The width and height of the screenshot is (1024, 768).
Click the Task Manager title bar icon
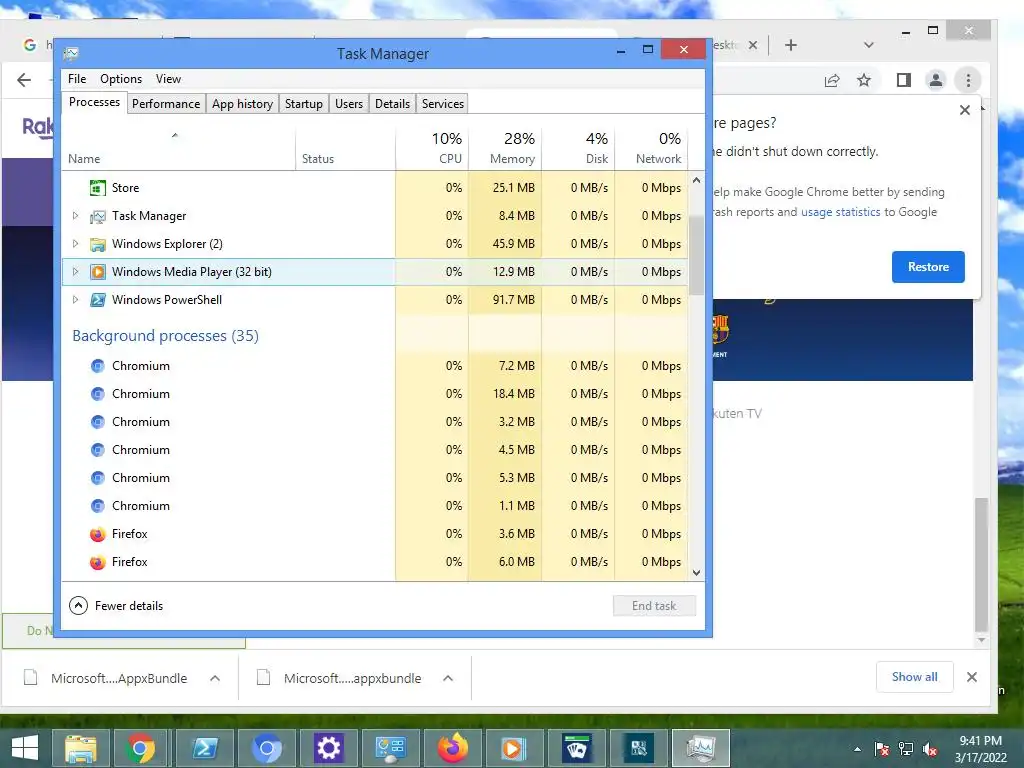71,54
